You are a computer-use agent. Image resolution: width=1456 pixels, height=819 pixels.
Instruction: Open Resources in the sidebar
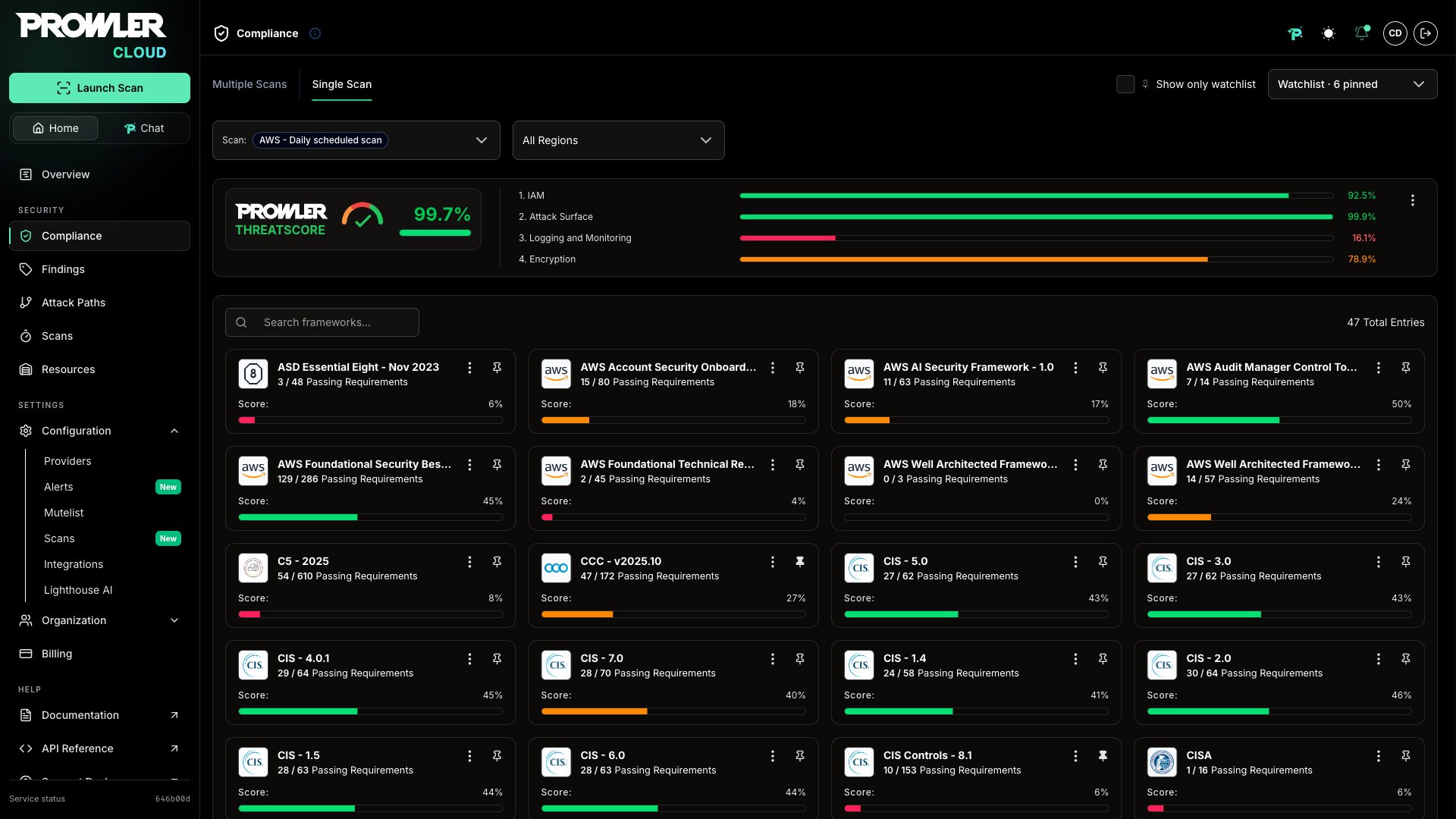[99, 369]
